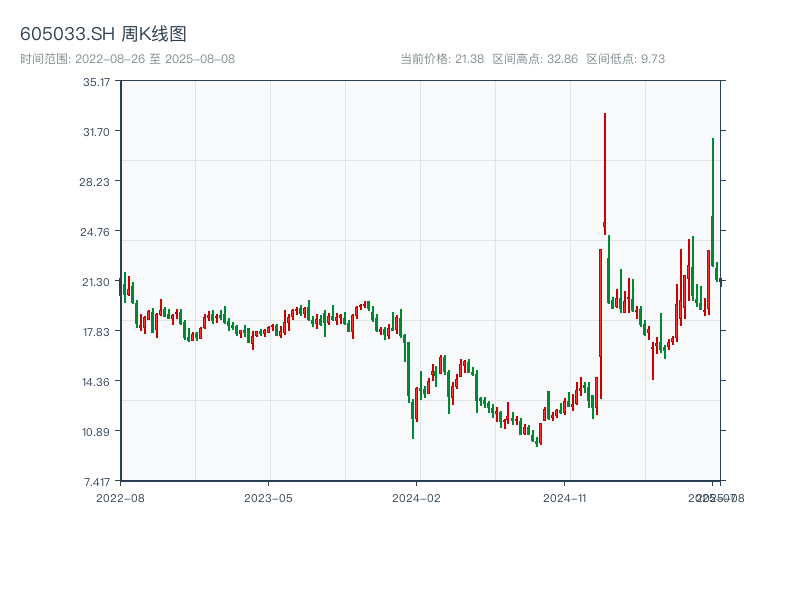Click the 14.36 y-axis label
Image resolution: width=800 pixels, height=600 pixels.
[x=97, y=382]
